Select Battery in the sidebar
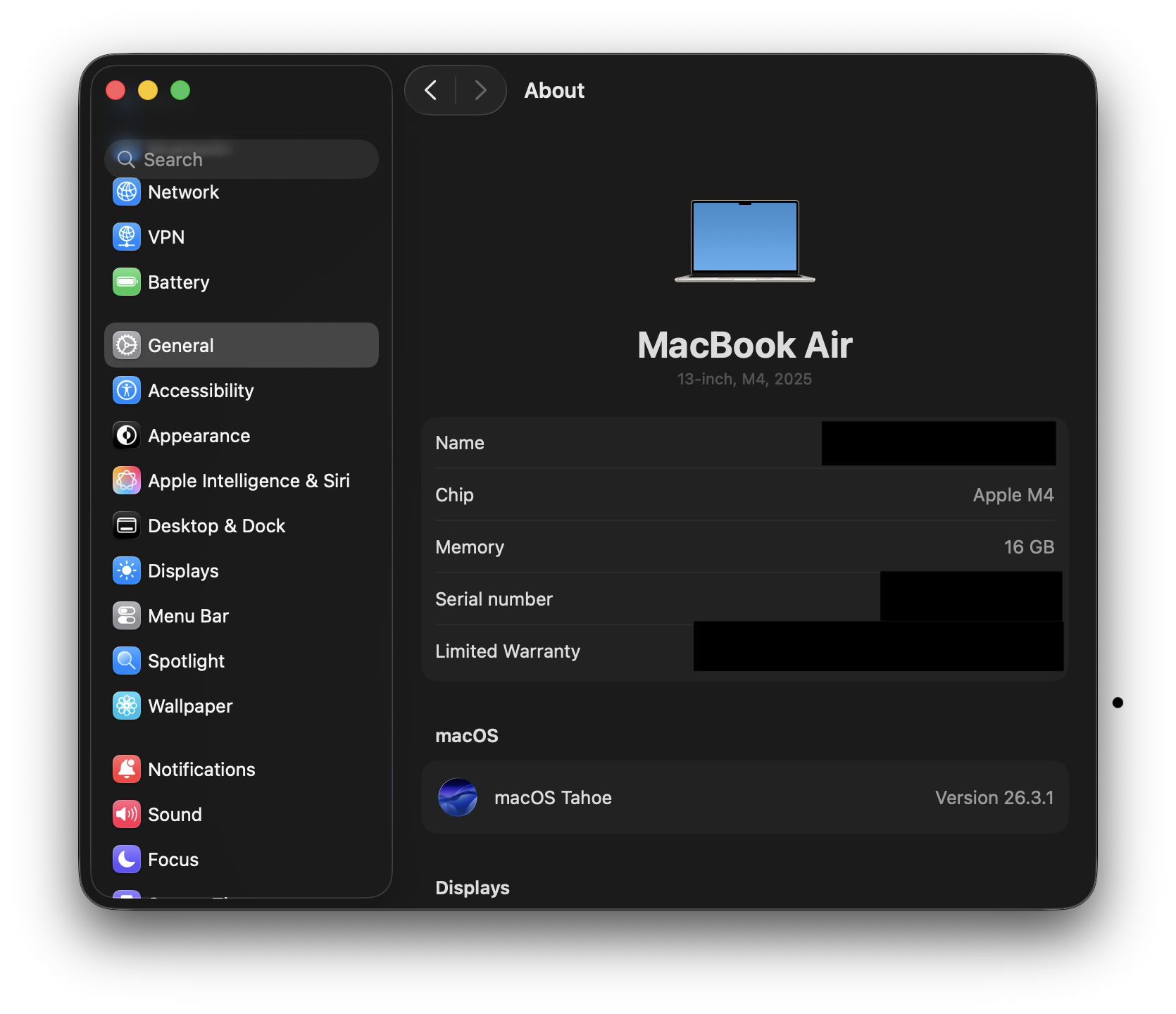Image resolution: width=1176 pixels, height=1014 pixels. click(x=242, y=282)
